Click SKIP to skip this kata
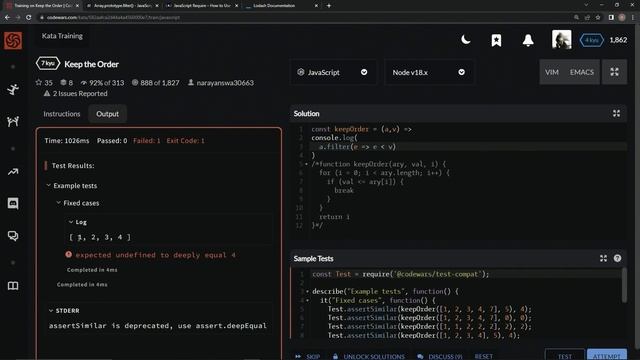This screenshot has height=360, width=640. pos(308,356)
